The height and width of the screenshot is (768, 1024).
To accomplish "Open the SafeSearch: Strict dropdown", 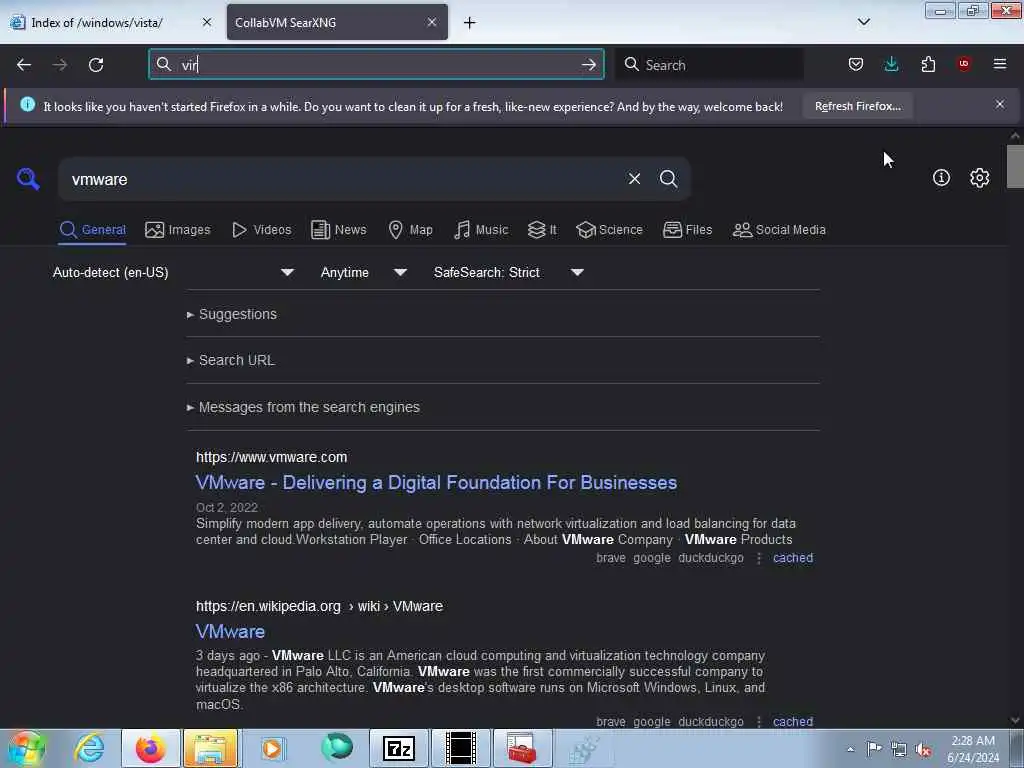I will pyautogui.click(x=509, y=272).
